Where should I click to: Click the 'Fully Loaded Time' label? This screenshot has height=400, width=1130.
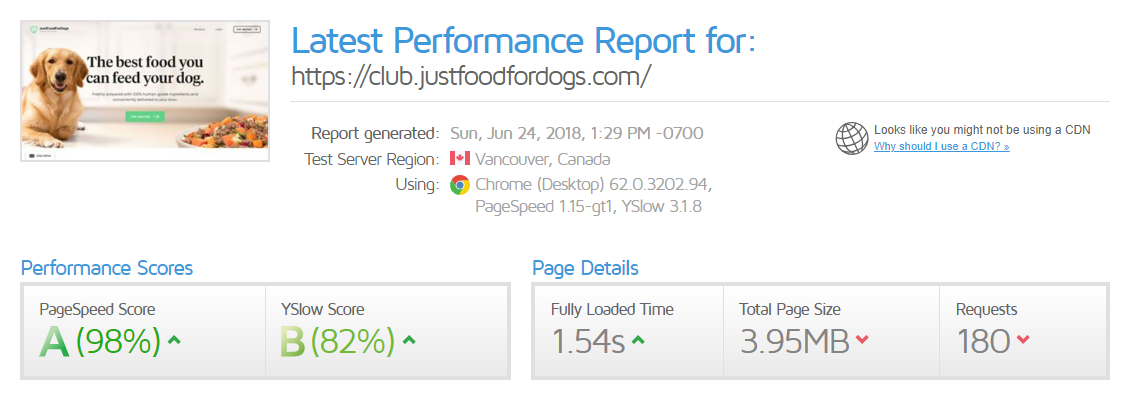click(x=613, y=310)
